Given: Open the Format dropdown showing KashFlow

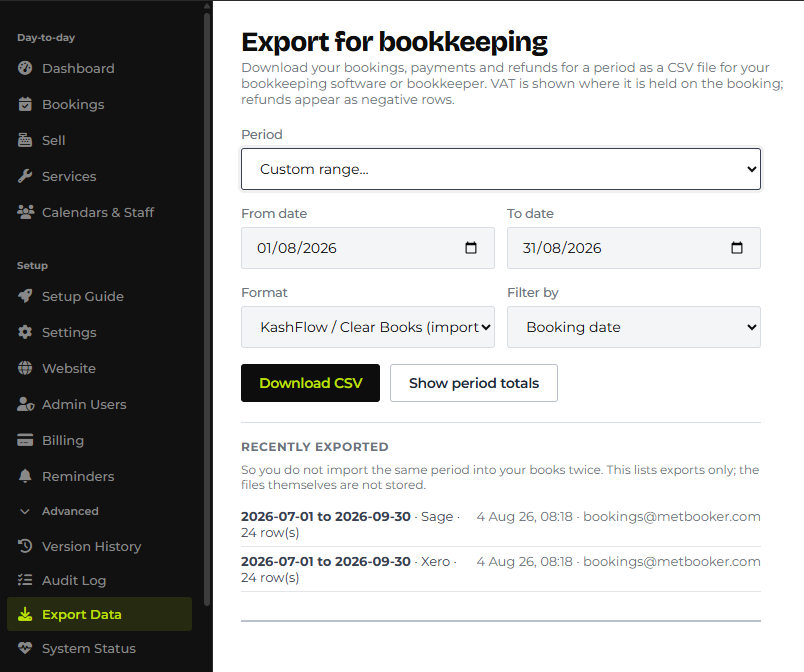Looking at the screenshot, I should (x=368, y=327).
